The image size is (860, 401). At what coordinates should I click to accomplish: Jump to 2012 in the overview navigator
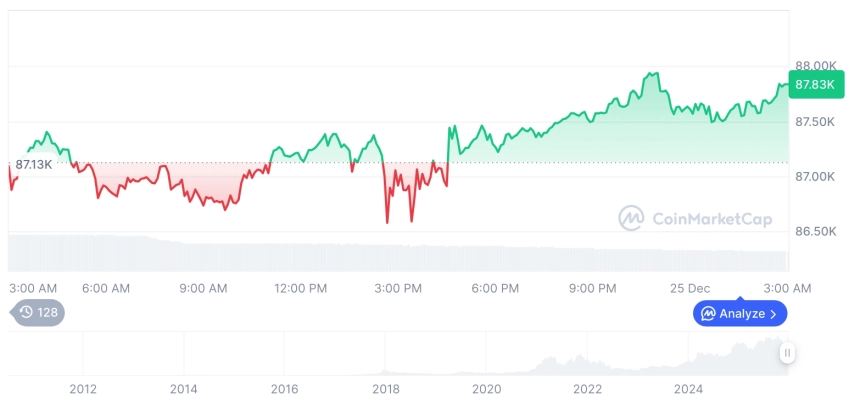pyautogui.click(x=82, y=388)
